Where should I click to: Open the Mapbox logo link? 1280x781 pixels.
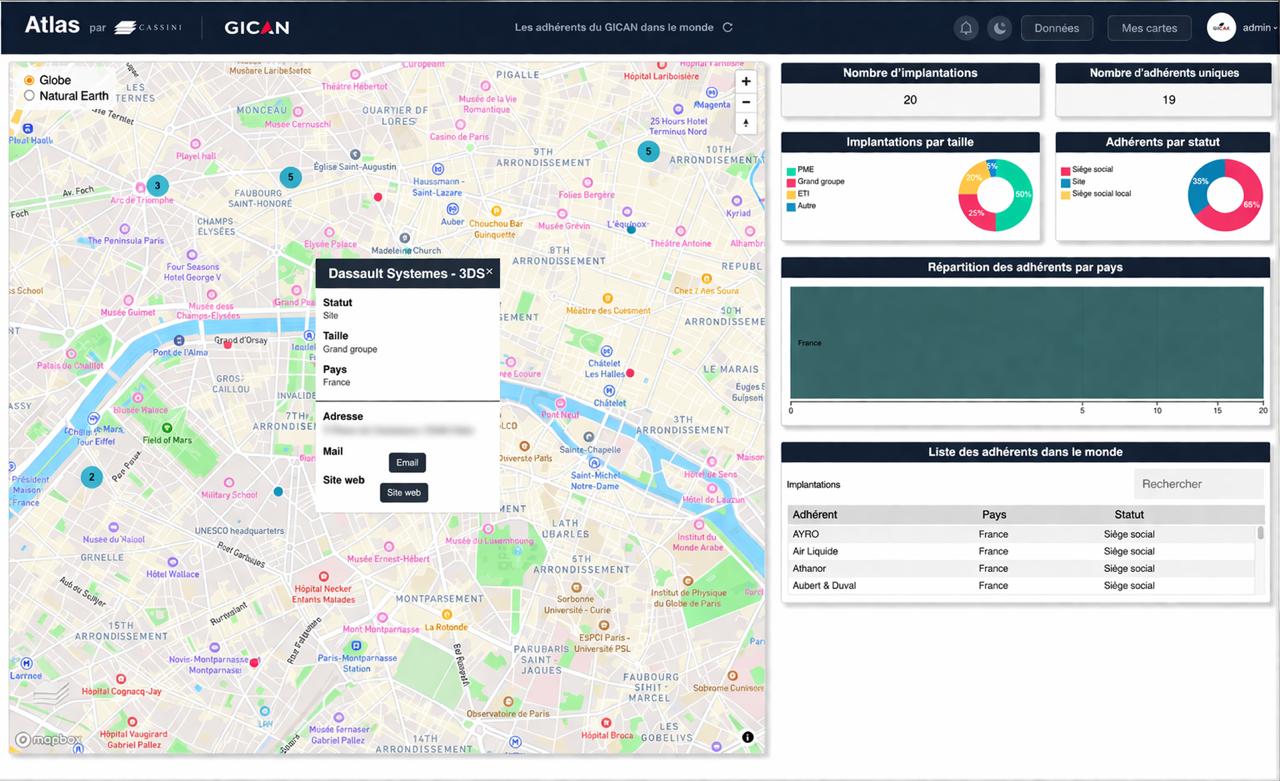[x=48, y=740]
